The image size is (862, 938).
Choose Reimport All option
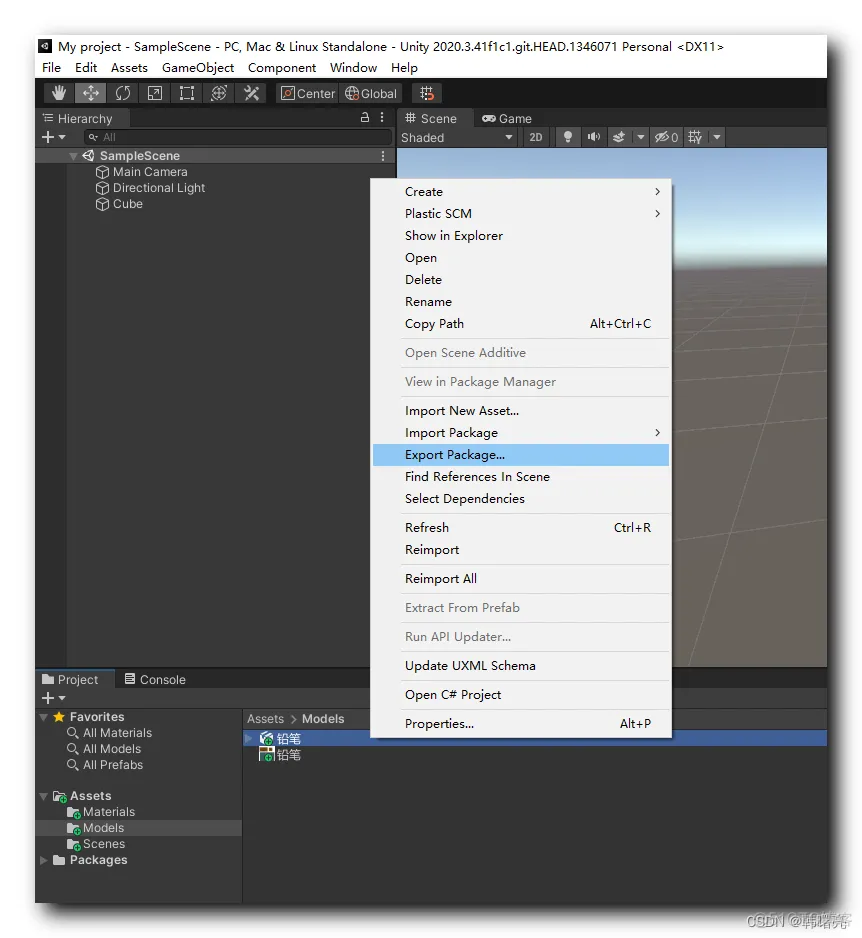coord(520,578)
